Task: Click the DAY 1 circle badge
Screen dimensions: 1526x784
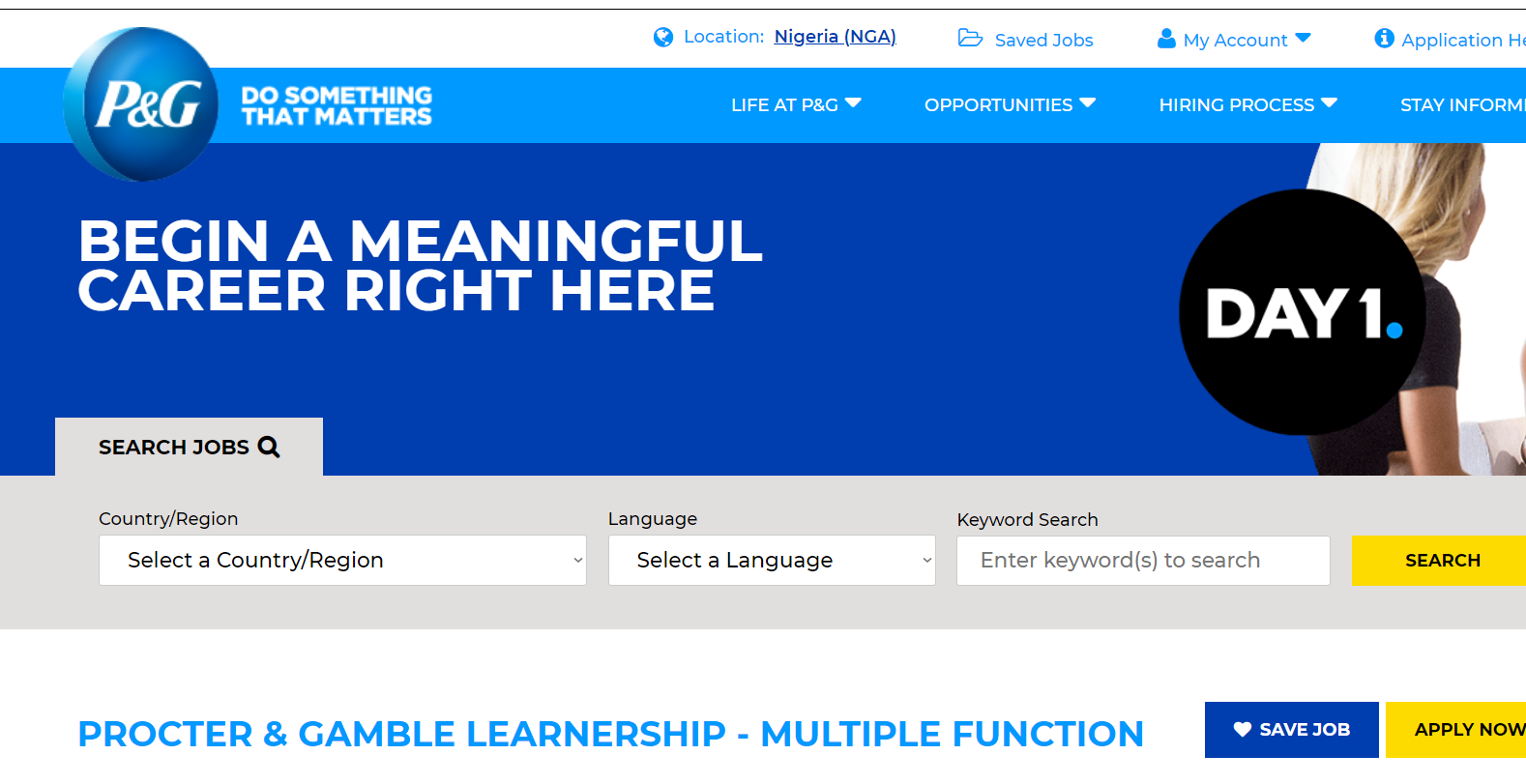Action: pos(1302,312)
